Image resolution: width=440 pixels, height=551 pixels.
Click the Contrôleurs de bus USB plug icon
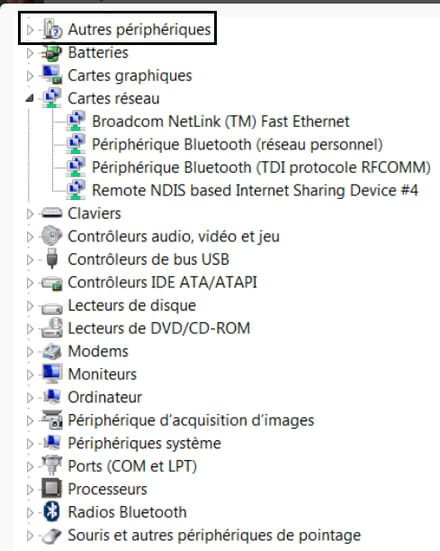(x=52, y=259)
